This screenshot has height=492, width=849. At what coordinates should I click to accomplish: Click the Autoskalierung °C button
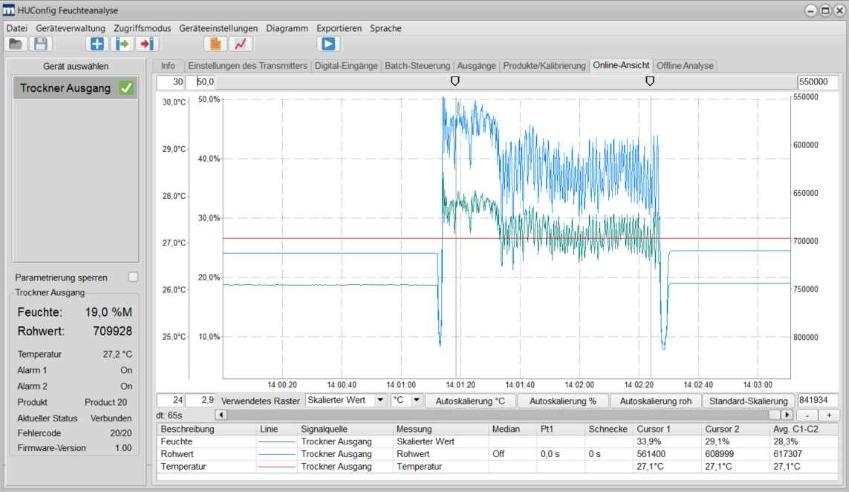(x=470, y=400)
